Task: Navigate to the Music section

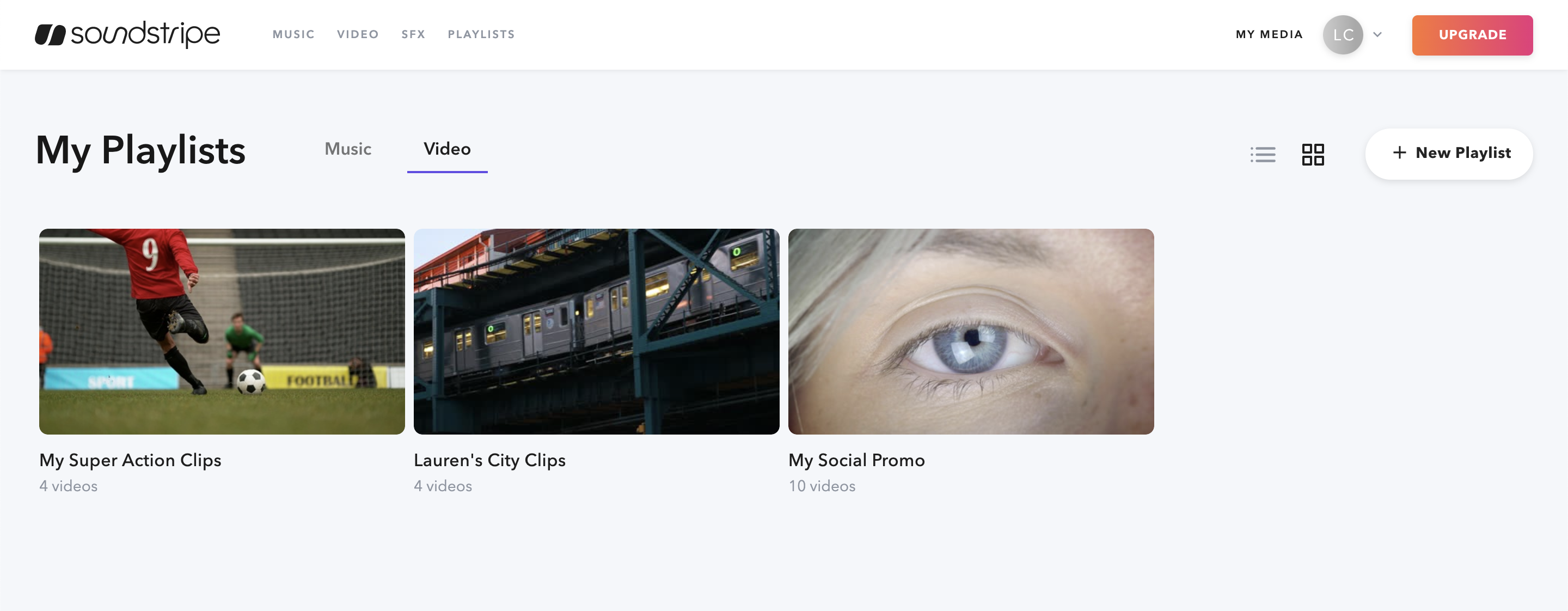Action: (x=293, y=35)
